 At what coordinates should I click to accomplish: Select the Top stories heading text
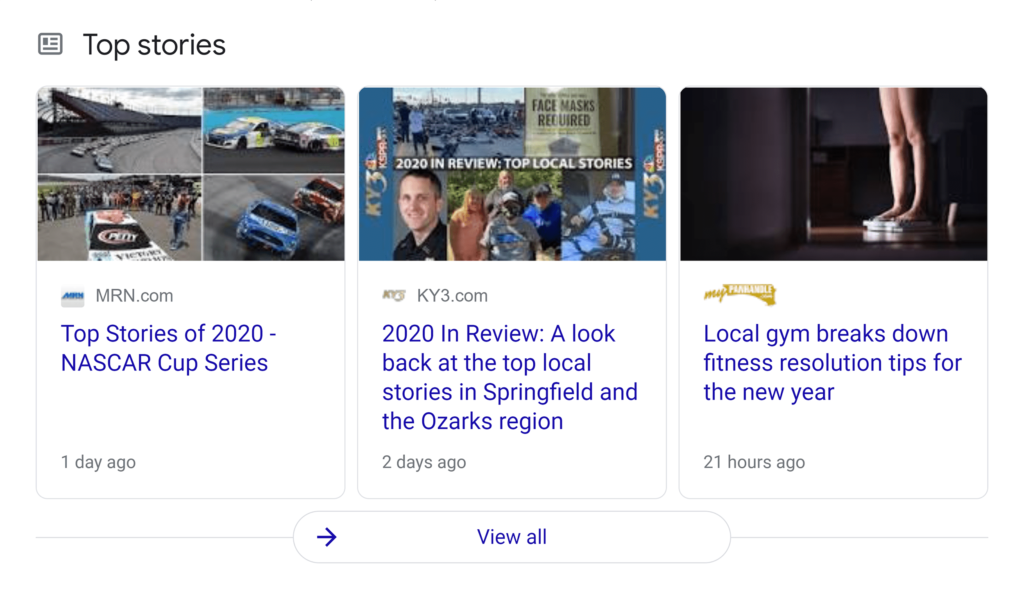point(154,45)
